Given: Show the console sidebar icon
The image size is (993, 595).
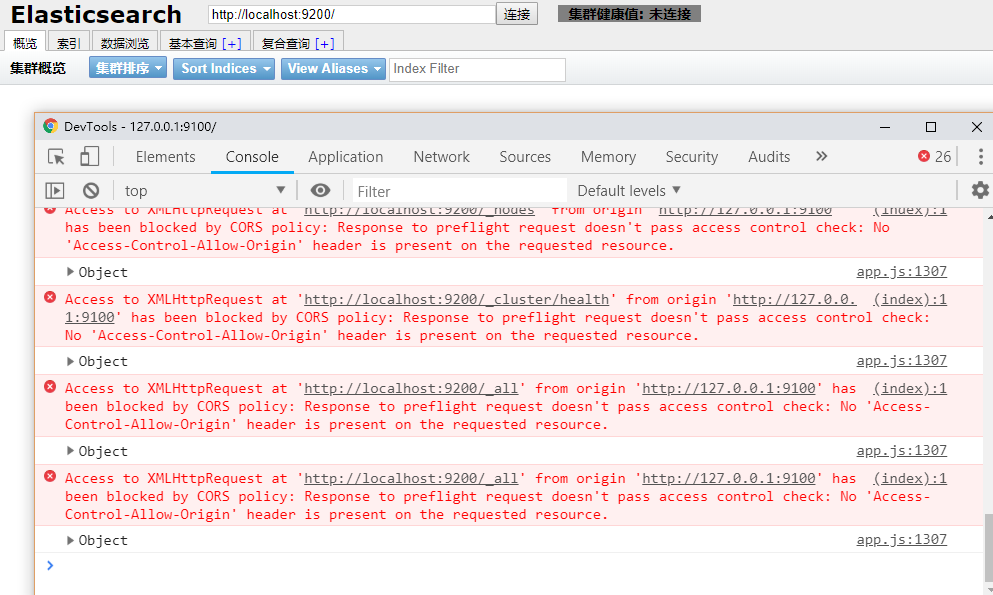Looking at the screenshot, I should pyautogui.click(x=55, y=191).
